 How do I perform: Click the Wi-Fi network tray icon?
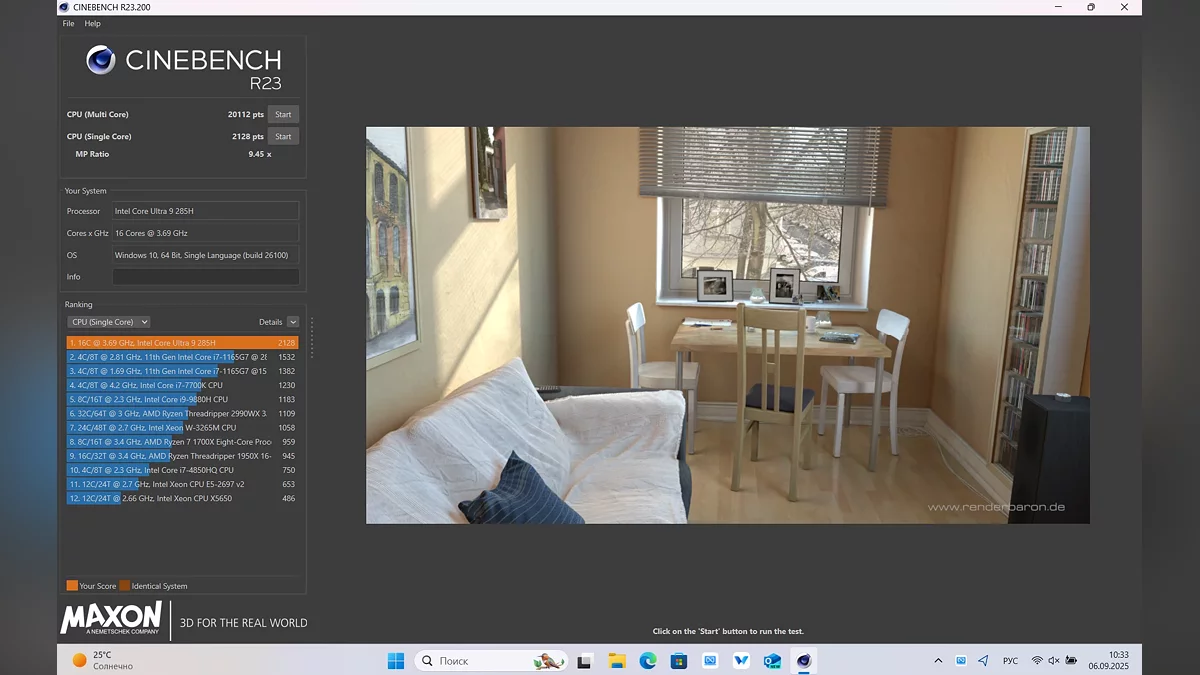pos(1037,661)
